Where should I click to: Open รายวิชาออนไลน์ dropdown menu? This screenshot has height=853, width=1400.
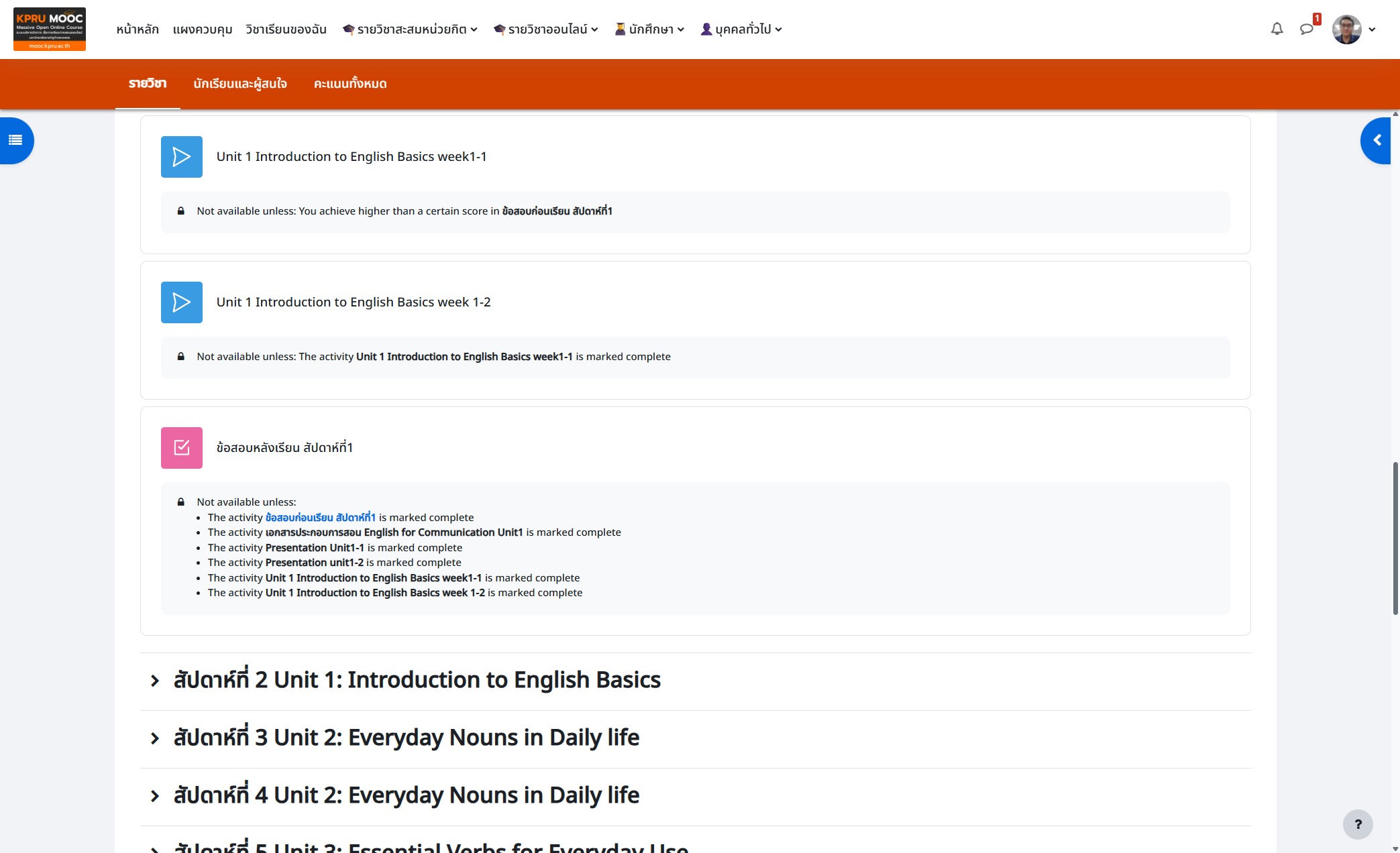pos(545,29)
